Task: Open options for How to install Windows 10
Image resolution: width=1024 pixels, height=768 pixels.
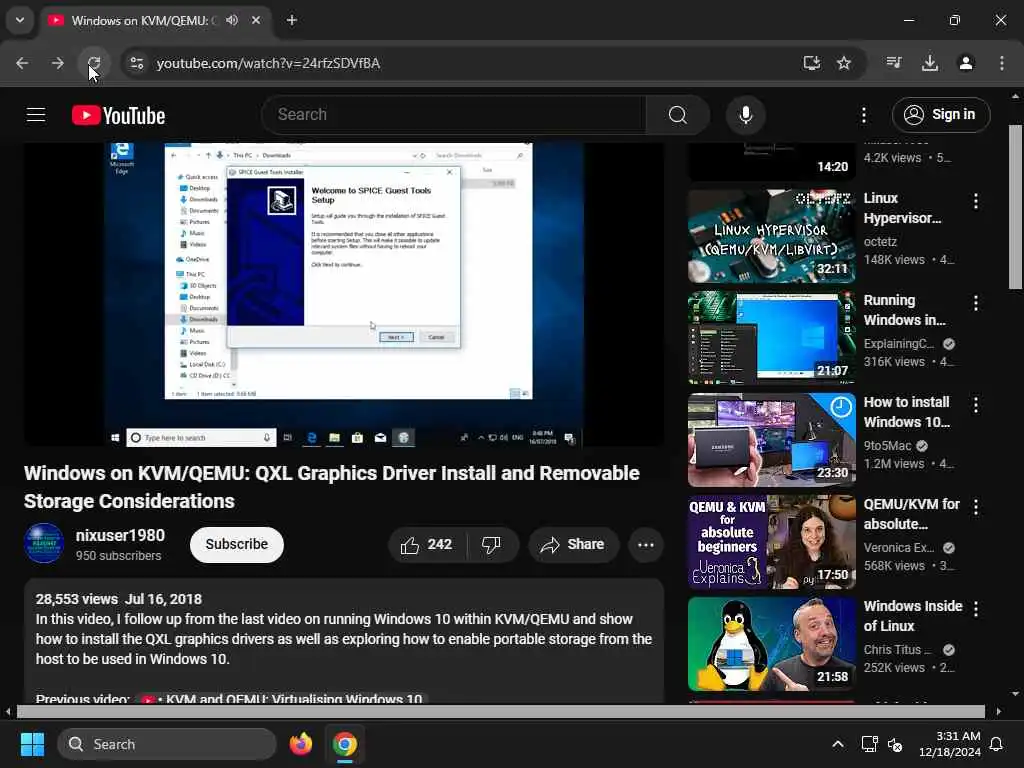Action: click(x=976, y=405)
